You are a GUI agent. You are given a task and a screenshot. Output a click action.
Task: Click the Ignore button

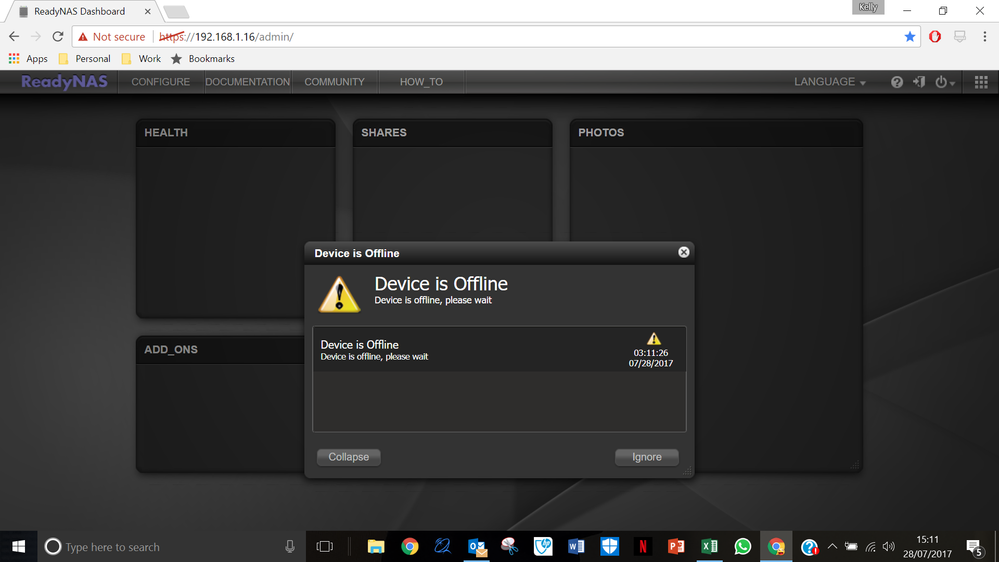pos(647,457)
